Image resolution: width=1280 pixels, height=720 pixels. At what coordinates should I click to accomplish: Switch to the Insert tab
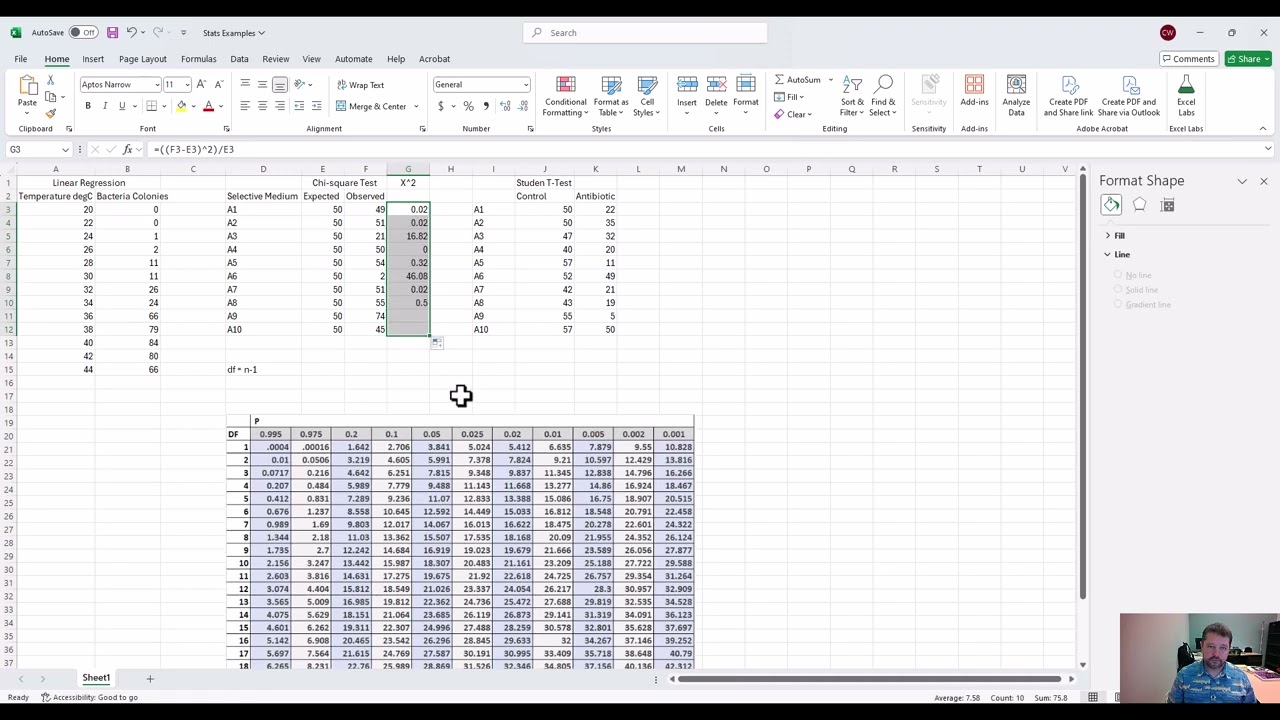pyautogui.click(x=93, y=59)
